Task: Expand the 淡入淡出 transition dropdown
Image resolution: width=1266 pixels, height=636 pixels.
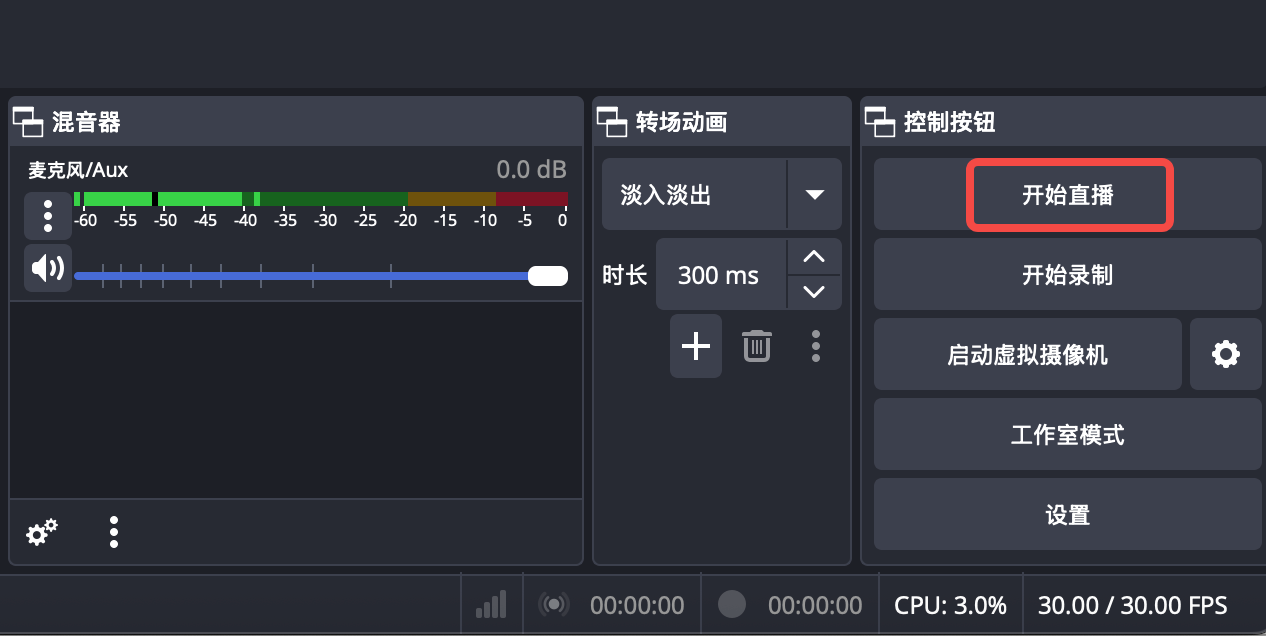Action: click(814, 194)
